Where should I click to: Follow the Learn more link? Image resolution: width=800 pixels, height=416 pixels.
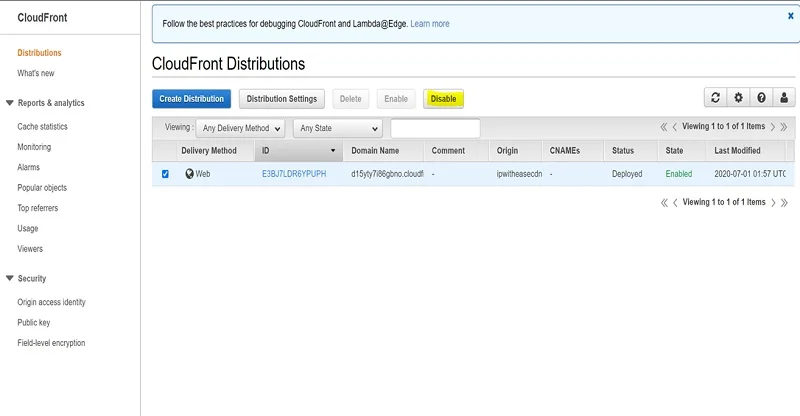(x=430, y=23)
